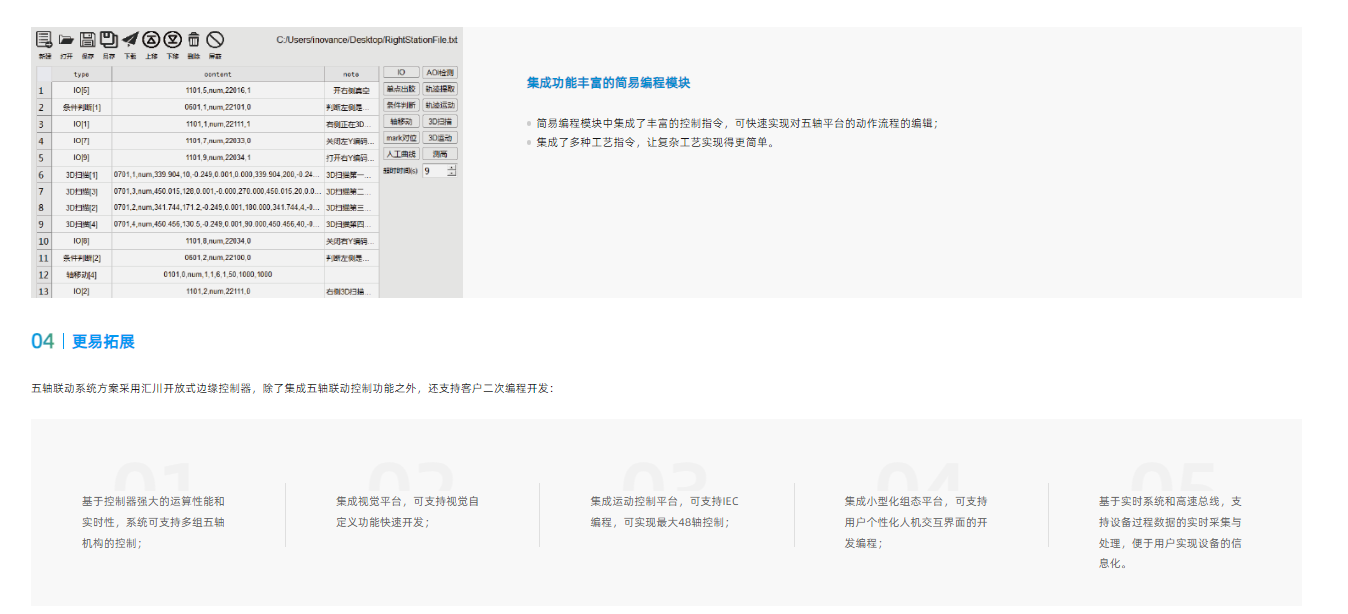Move the row up with the 上移 icon
Viewport: 1348px width, 614px height.
coord(151,41)
